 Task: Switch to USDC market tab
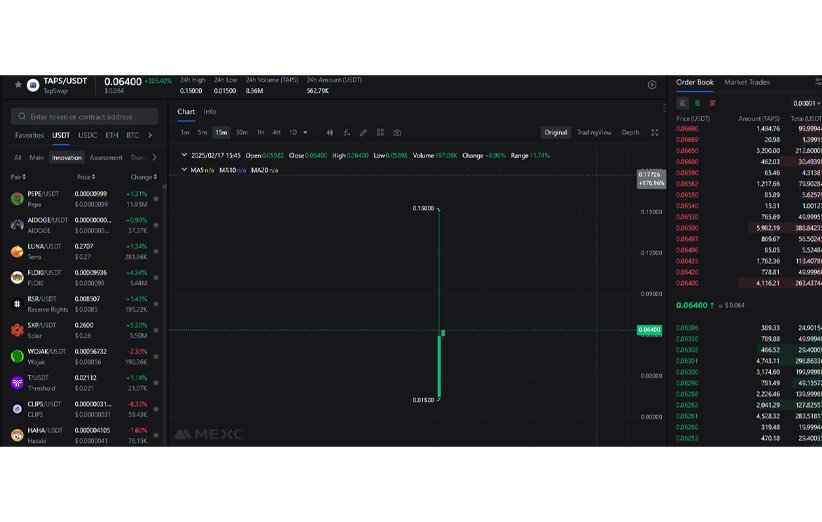point(88,135)
